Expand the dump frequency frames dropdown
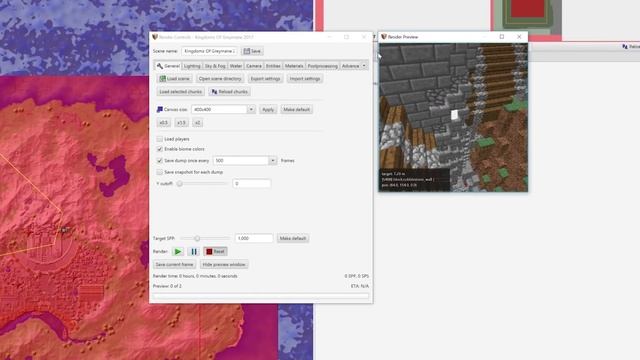This screenshot has height=360, width=640. coord(272,161)
